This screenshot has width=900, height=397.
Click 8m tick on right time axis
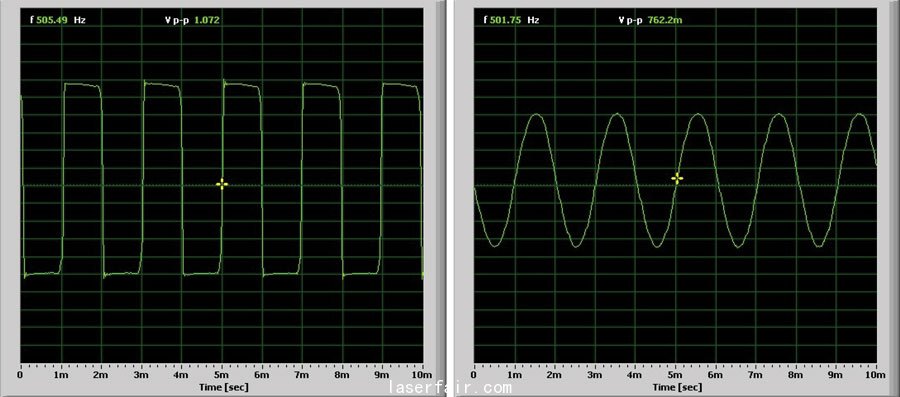pos(796,375)
